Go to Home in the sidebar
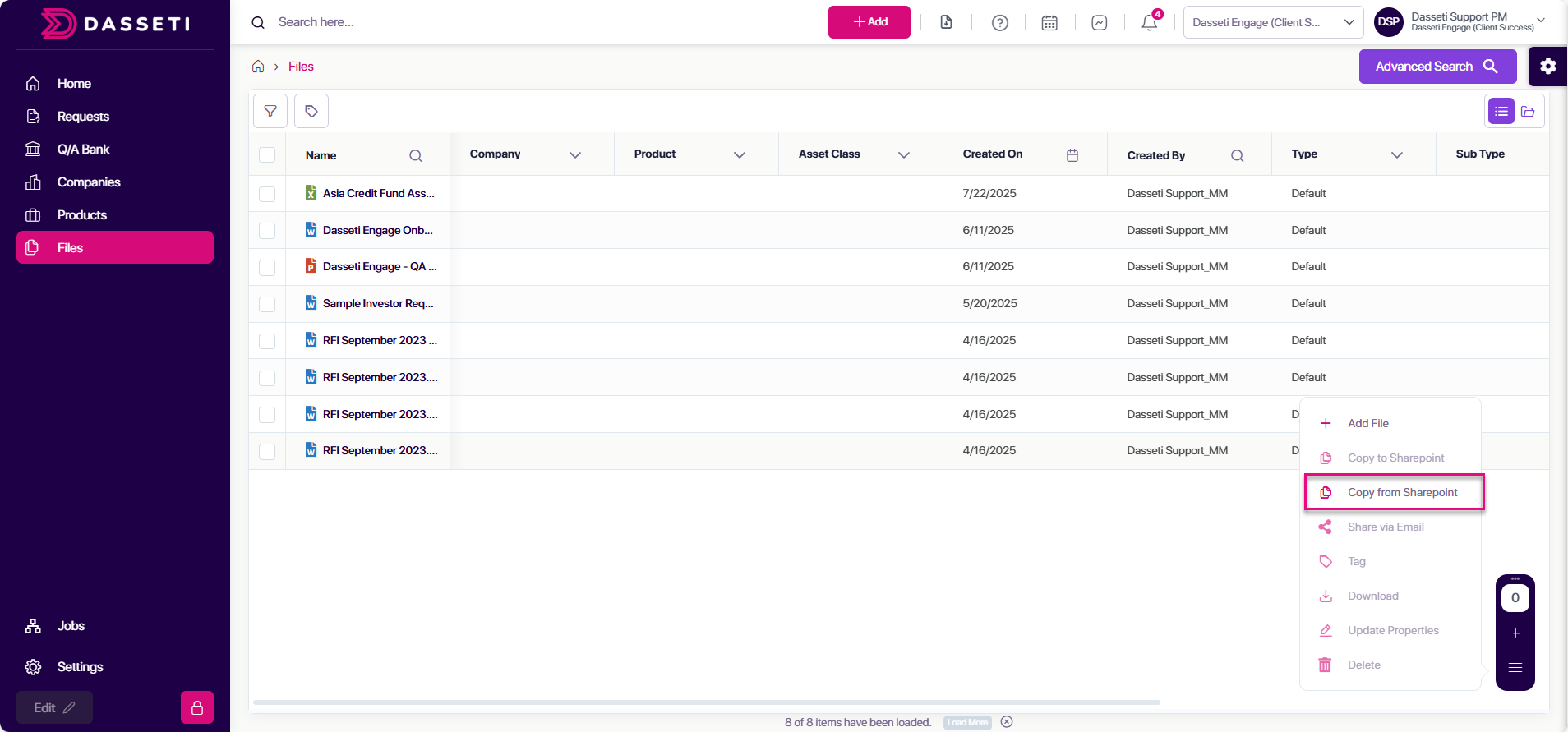 tap(115, 83)
